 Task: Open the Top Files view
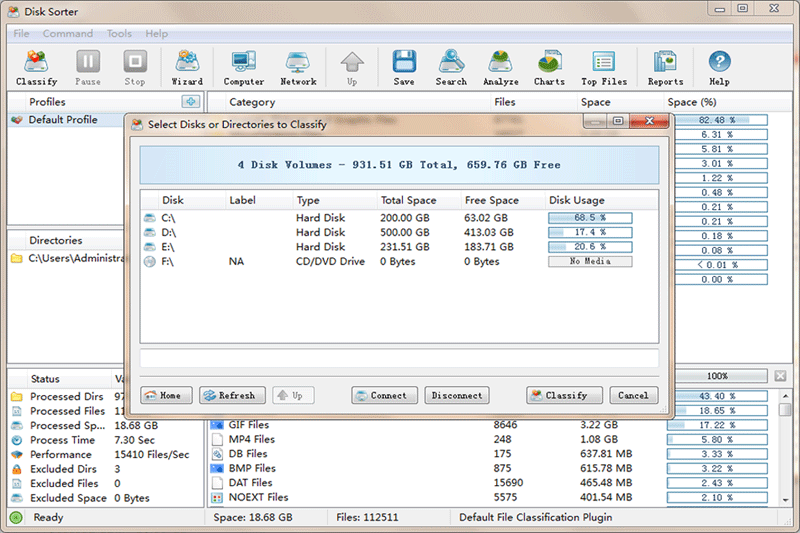[603, 67]
